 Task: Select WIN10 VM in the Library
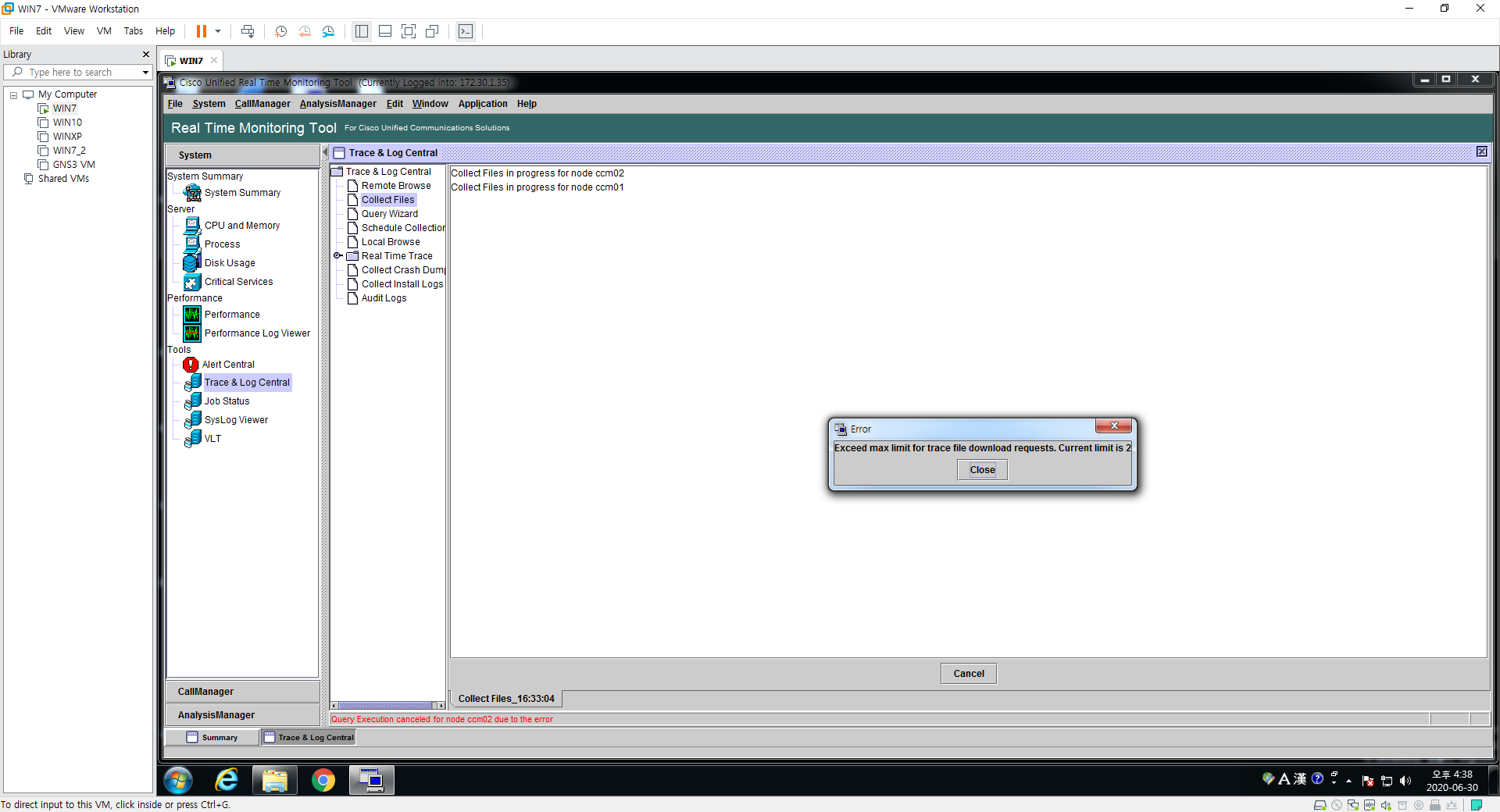(x=67, y=123)
